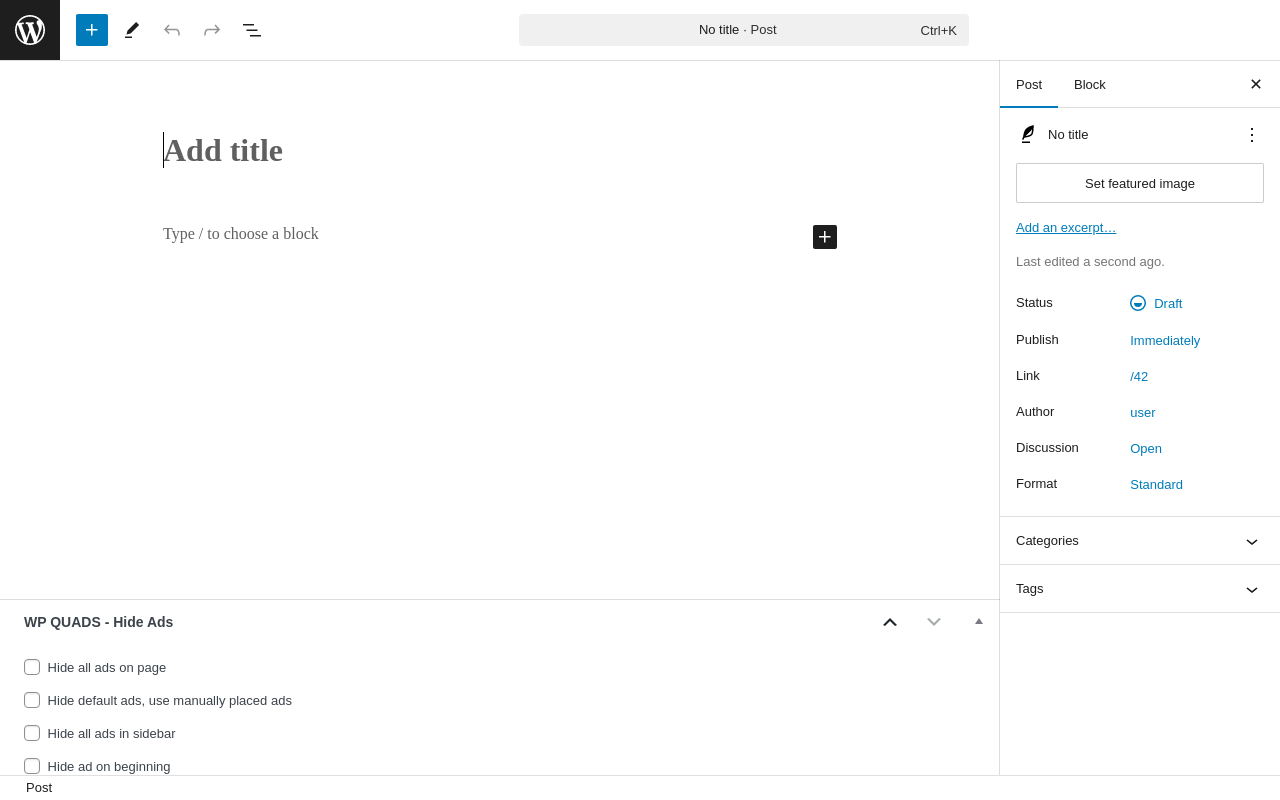1280x800 pixels.
Task: Click the WordPress logo icon
Action: tap(30, 30)
